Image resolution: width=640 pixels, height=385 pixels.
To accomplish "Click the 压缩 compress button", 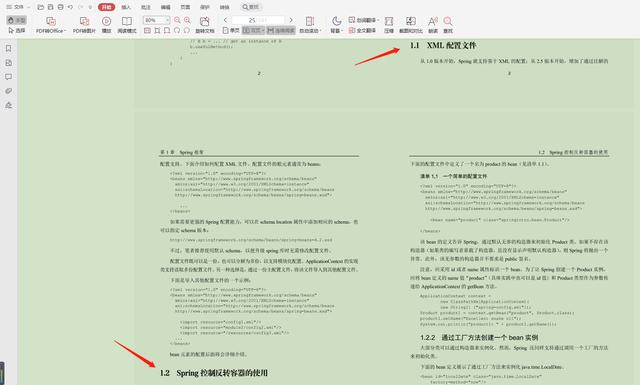I will pos(389,25).
